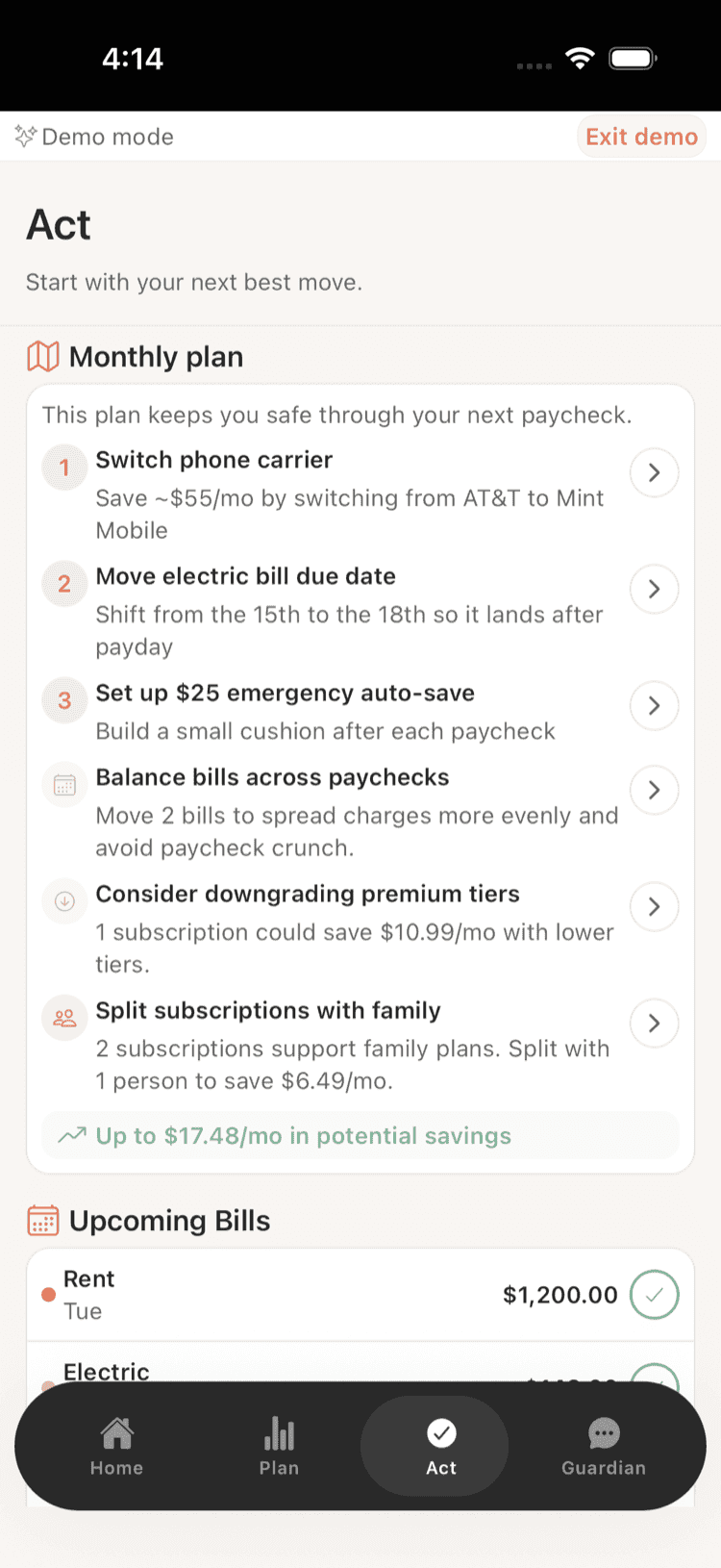
Task: Open the Guardian tab
Action: coord(603,1446)
